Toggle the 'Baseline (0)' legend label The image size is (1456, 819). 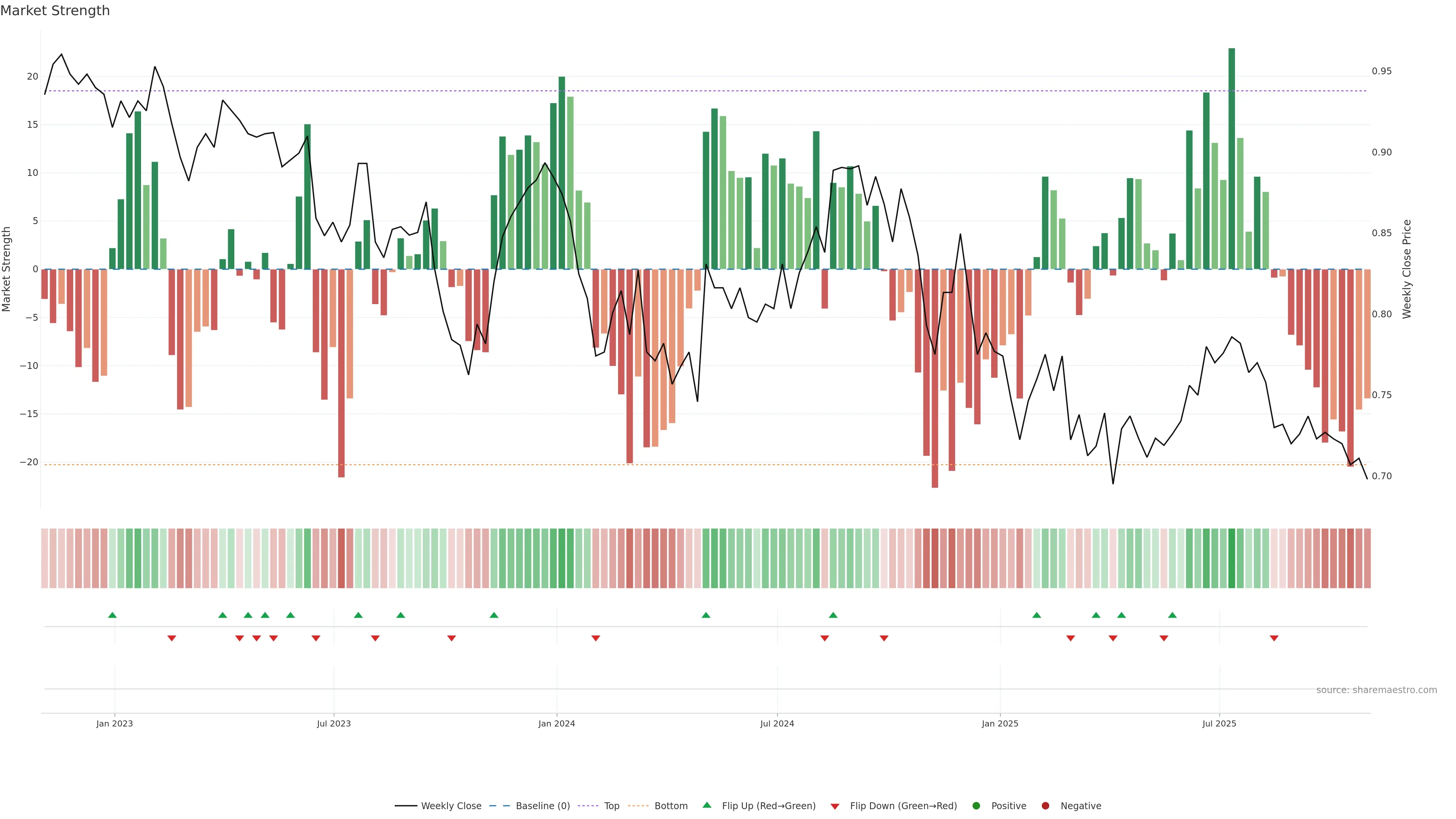(x=543, y=806)
